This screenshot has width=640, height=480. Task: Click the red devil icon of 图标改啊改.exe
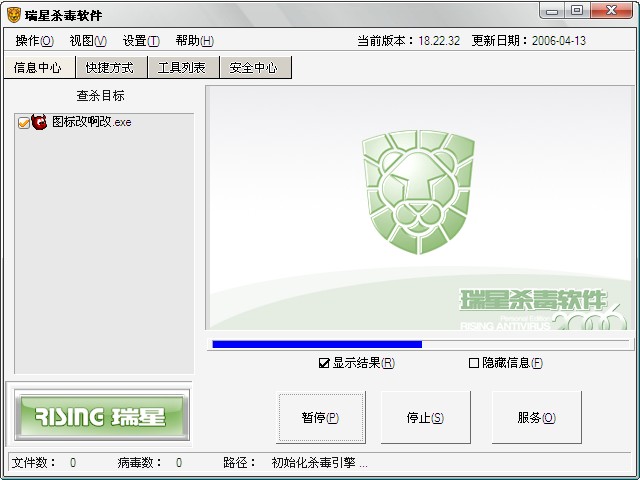click(39, 122)
